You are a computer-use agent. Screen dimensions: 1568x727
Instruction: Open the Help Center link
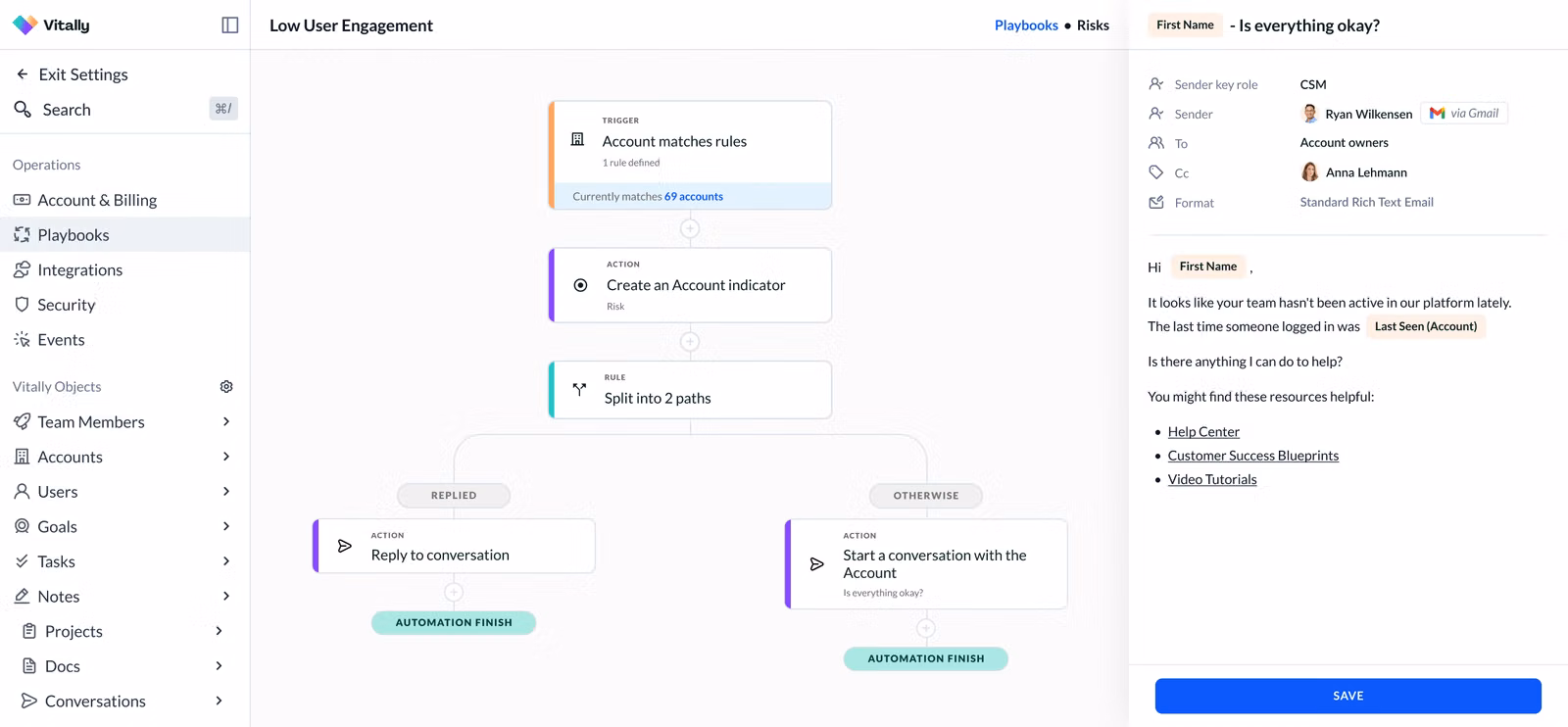pos(1203,432)
